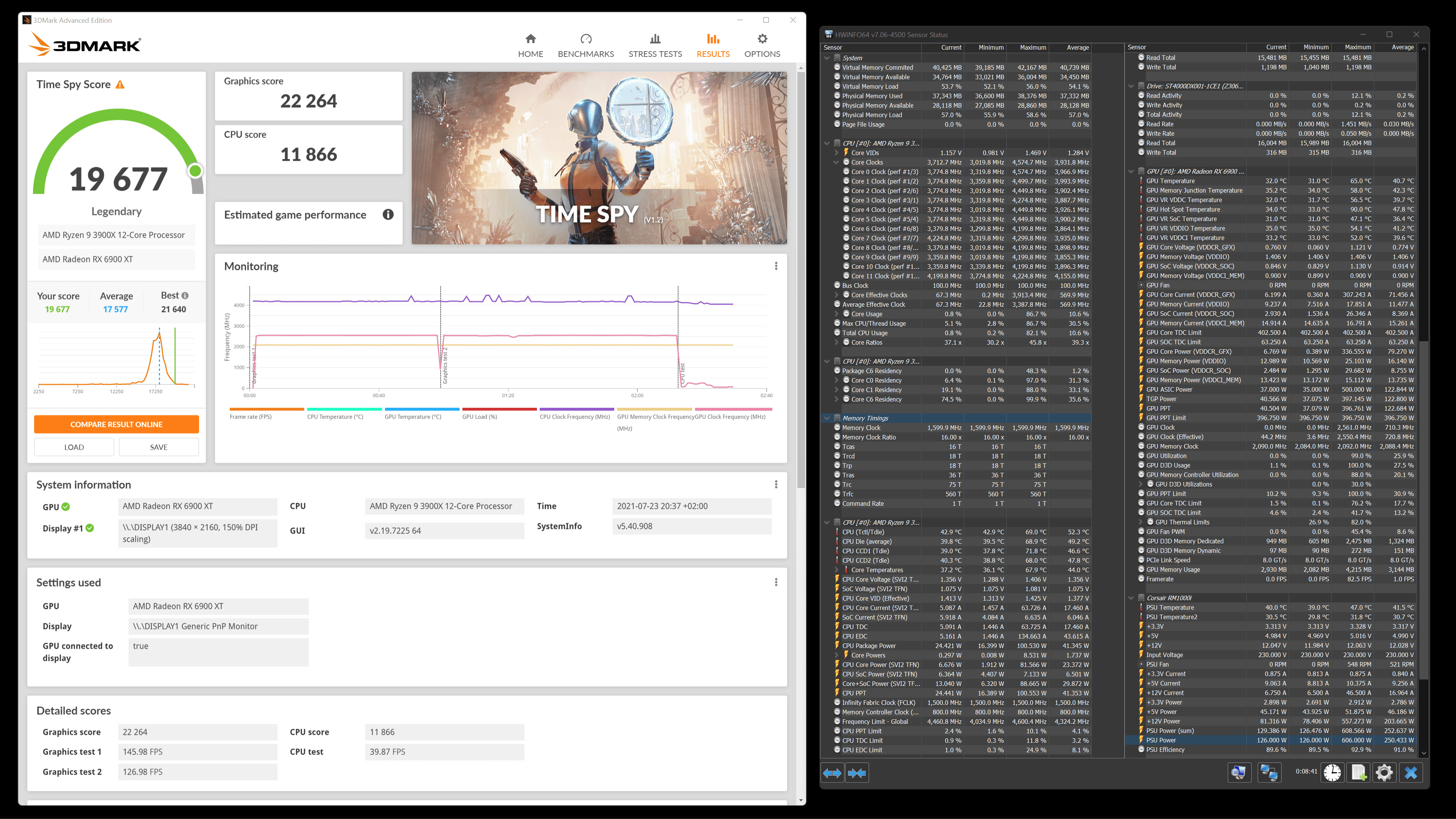
Task: Click the Maximum column header in left pane
Action: pyautogui.click(x=1028, y=47)
